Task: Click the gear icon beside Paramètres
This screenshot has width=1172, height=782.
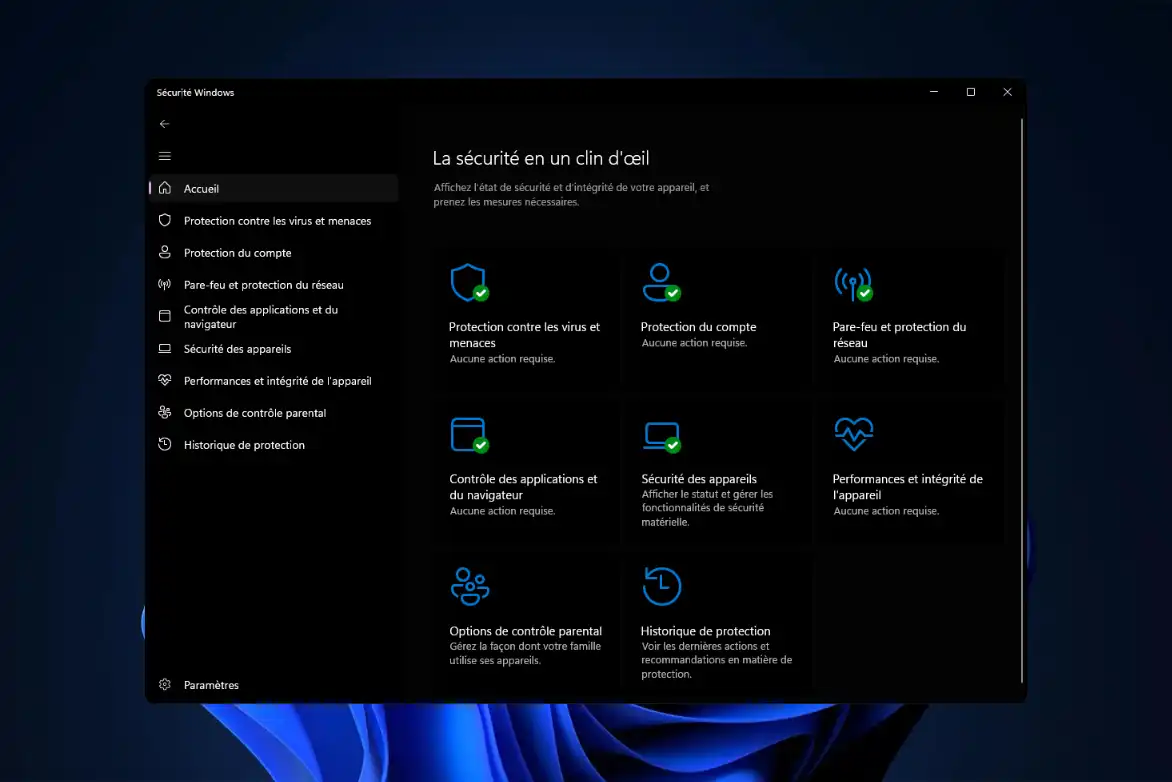Action: pyautogui.click(x=164, y=684)
